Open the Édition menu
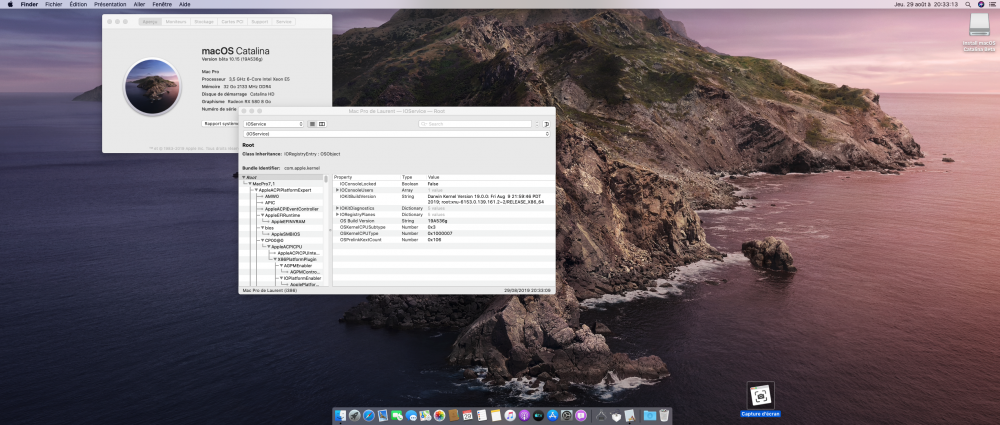 click(x=78, y=4)
